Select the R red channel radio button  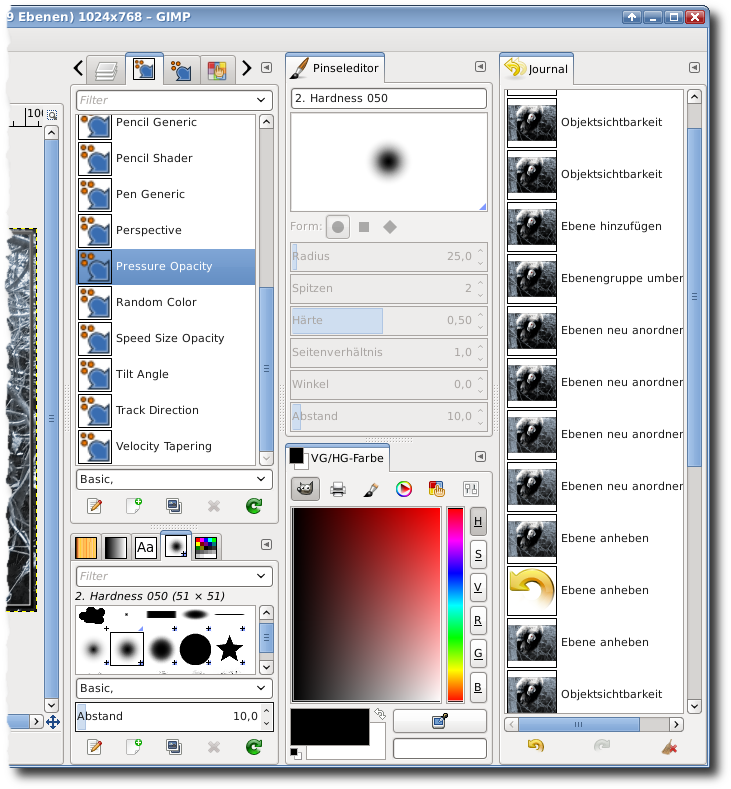pos(478,620)
